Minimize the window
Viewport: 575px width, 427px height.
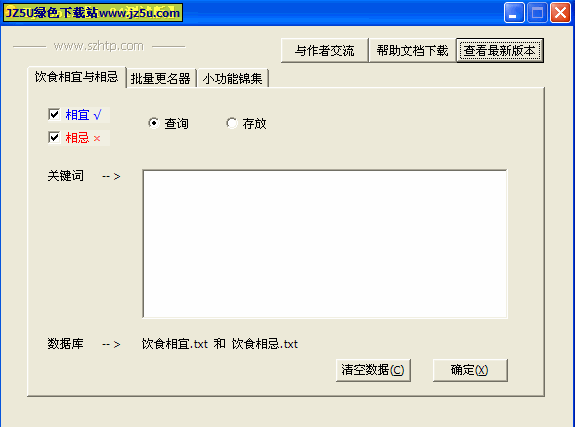click(x=514, y=13)
